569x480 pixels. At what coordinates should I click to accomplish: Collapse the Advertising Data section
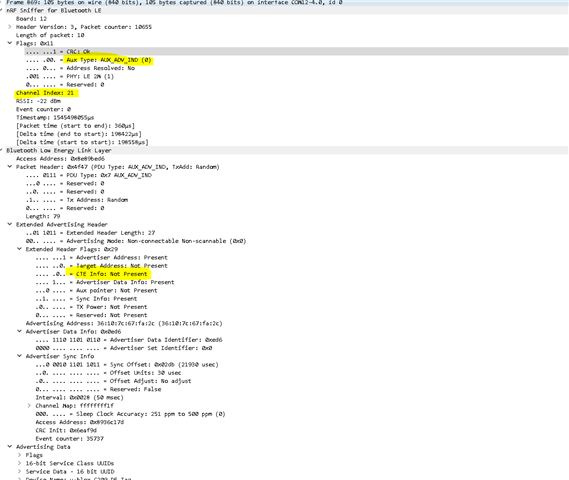click(x=10, y=447)
